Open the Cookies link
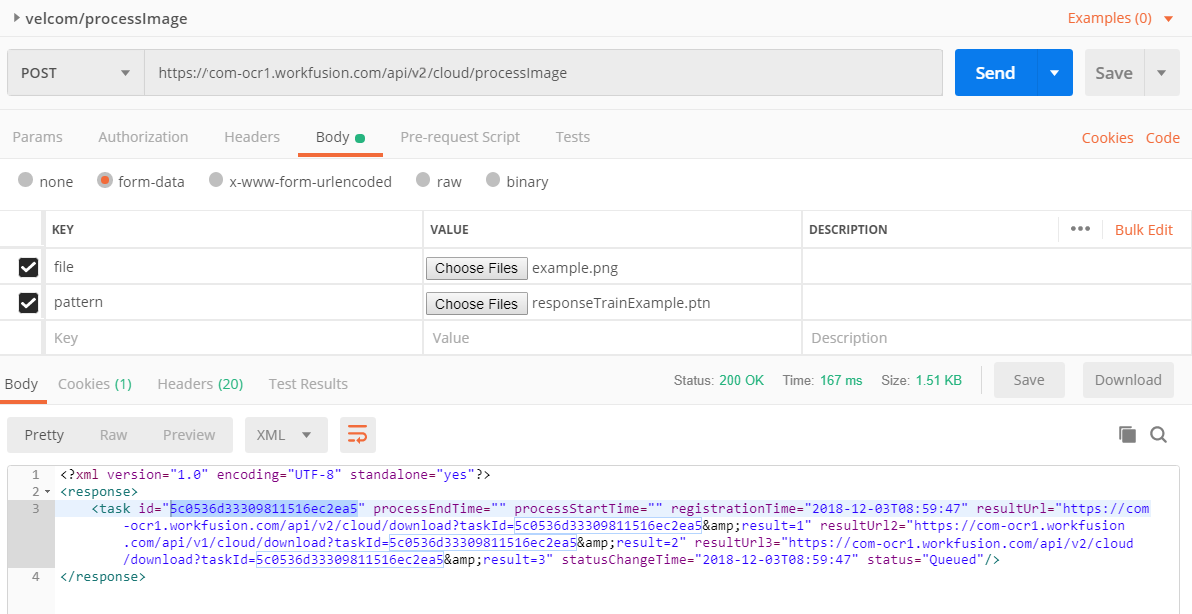1192x614 pixels. tap(1107, 138)
